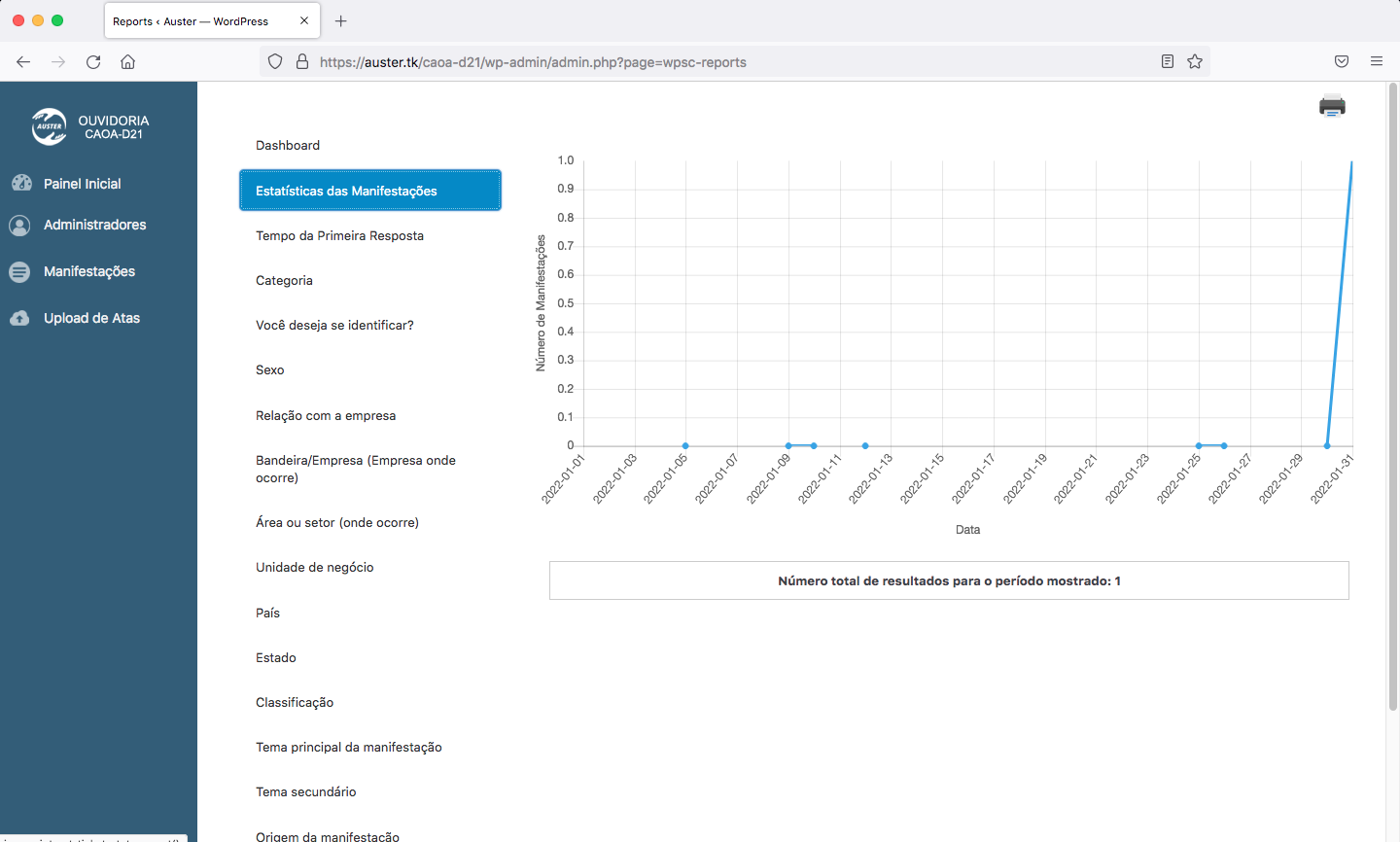This screenshot has width=1400, height=842.
Task: Bookmark this page with the star icon
Action: 1195,61
